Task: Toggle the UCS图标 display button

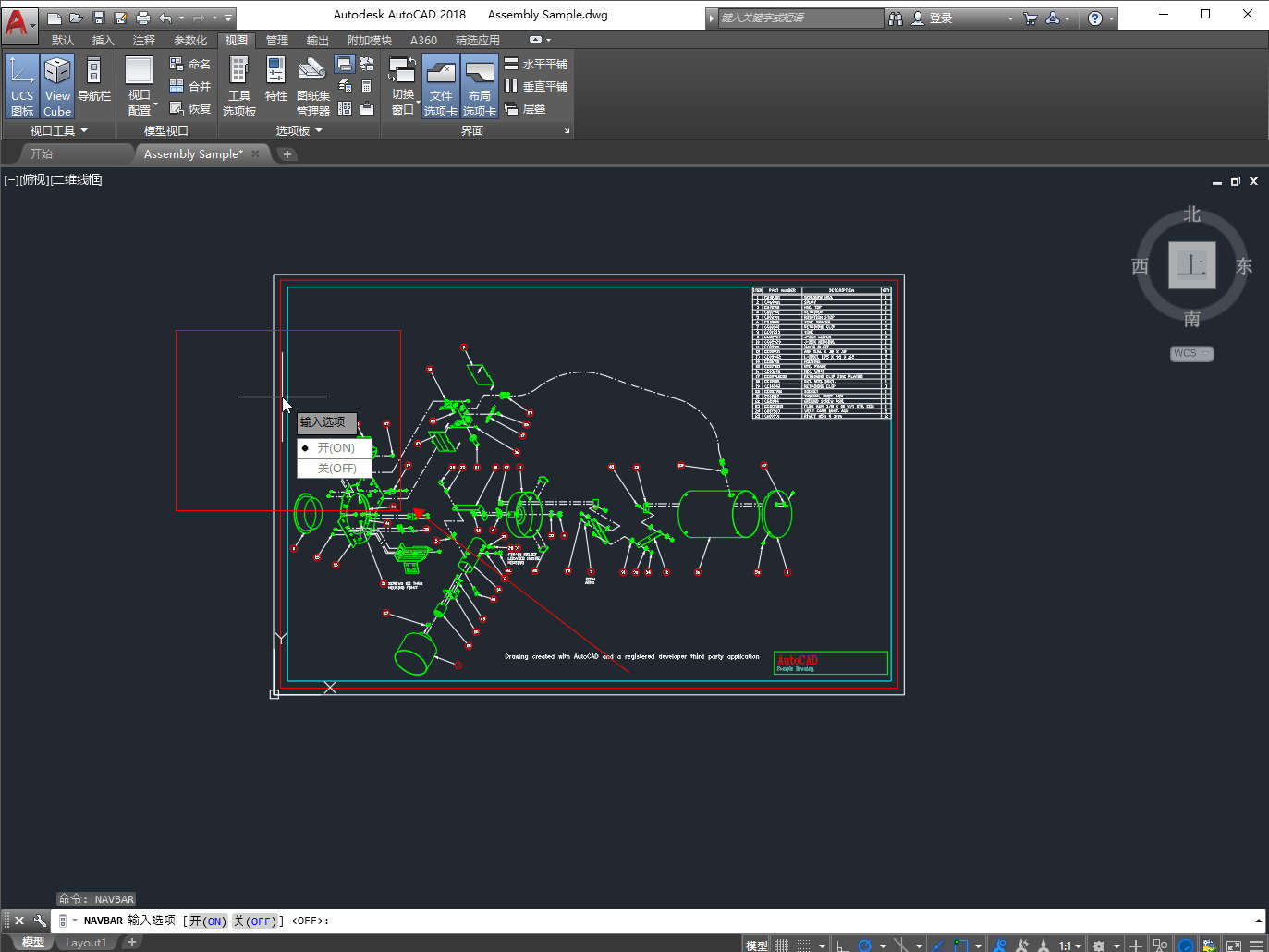Action: click(x=21, y=85)
